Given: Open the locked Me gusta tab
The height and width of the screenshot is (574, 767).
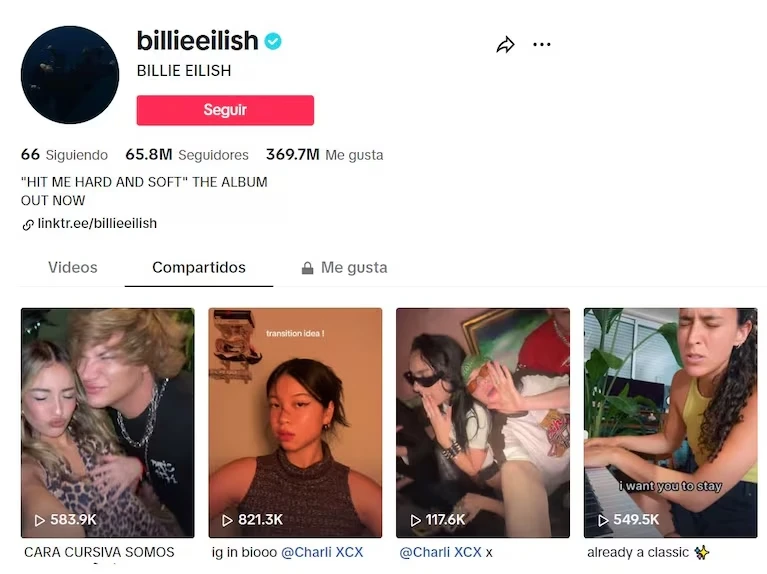Looking at the screenshot, I should coord(344,267).
